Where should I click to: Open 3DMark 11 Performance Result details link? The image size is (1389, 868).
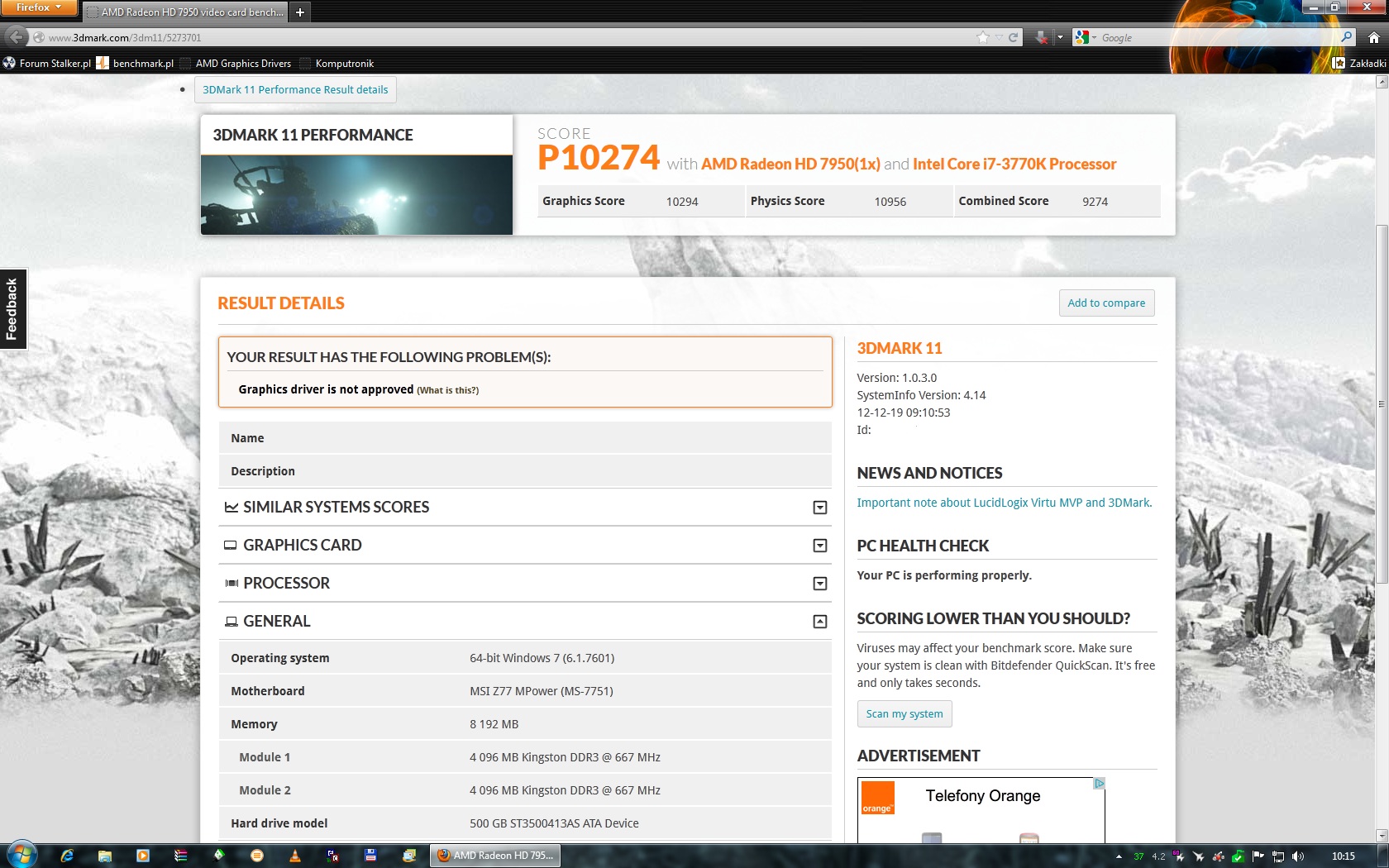(x=295, y=89)
